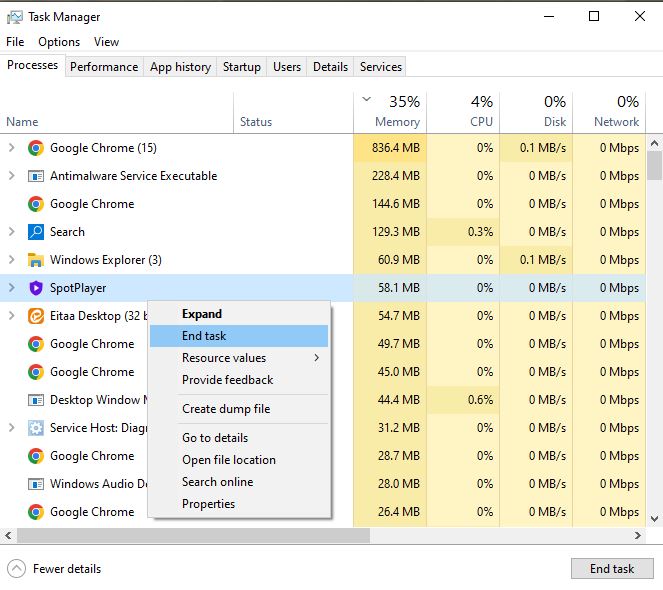Expand the Search process row
Viewport: 663px width, 590px height.
tap(11, 232)
